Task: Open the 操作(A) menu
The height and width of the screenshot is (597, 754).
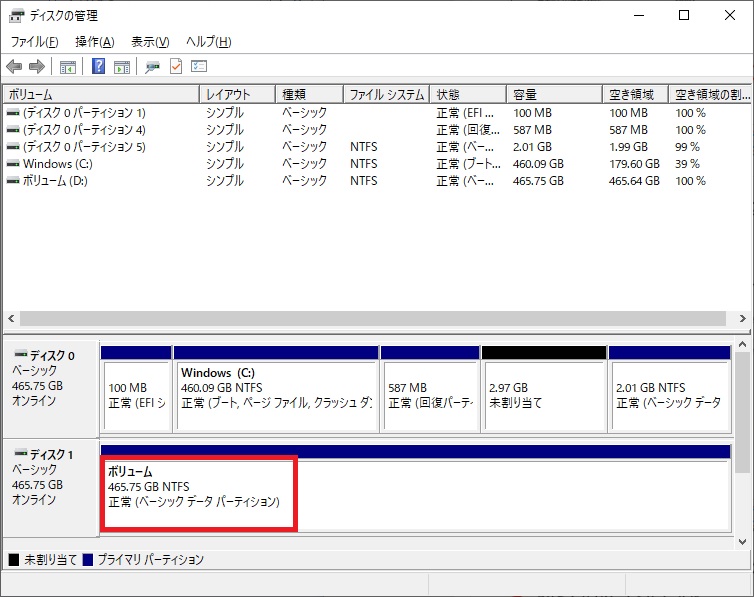Action: [95, 42]
